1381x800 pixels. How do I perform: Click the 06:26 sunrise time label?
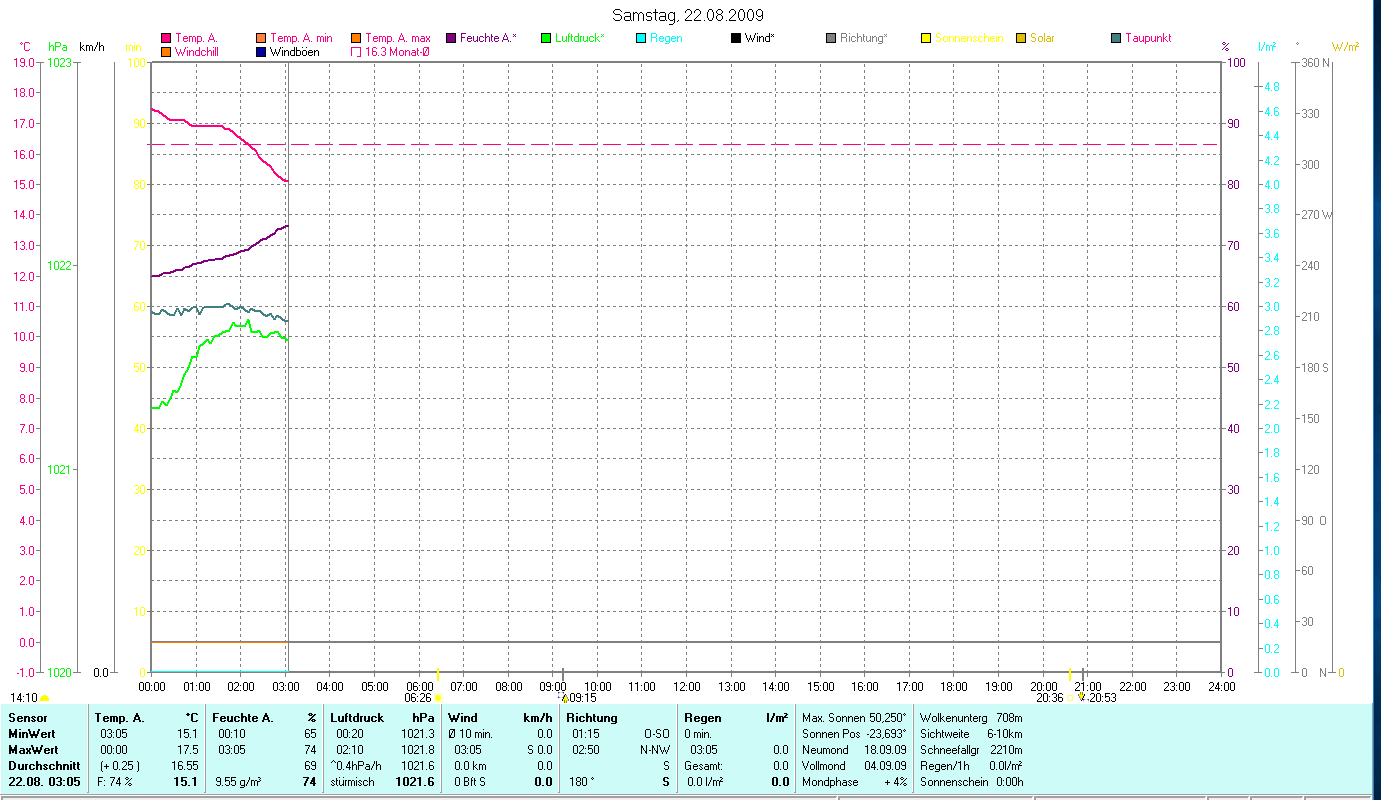pyautogui.click(x=418, y=698)
